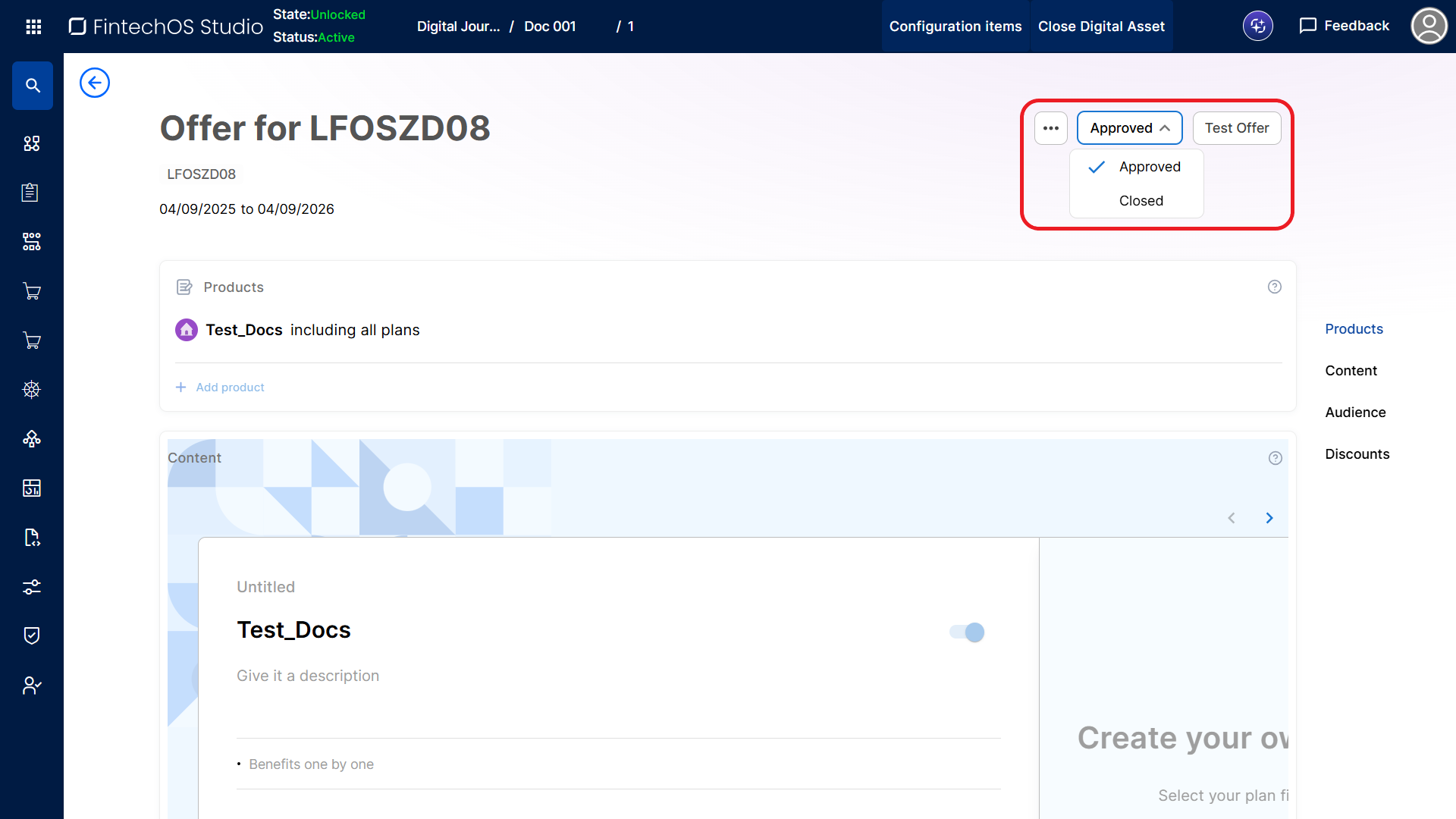Jump to Audience section
Viewport: 1456px width, 819px height.
[1355, 413]
